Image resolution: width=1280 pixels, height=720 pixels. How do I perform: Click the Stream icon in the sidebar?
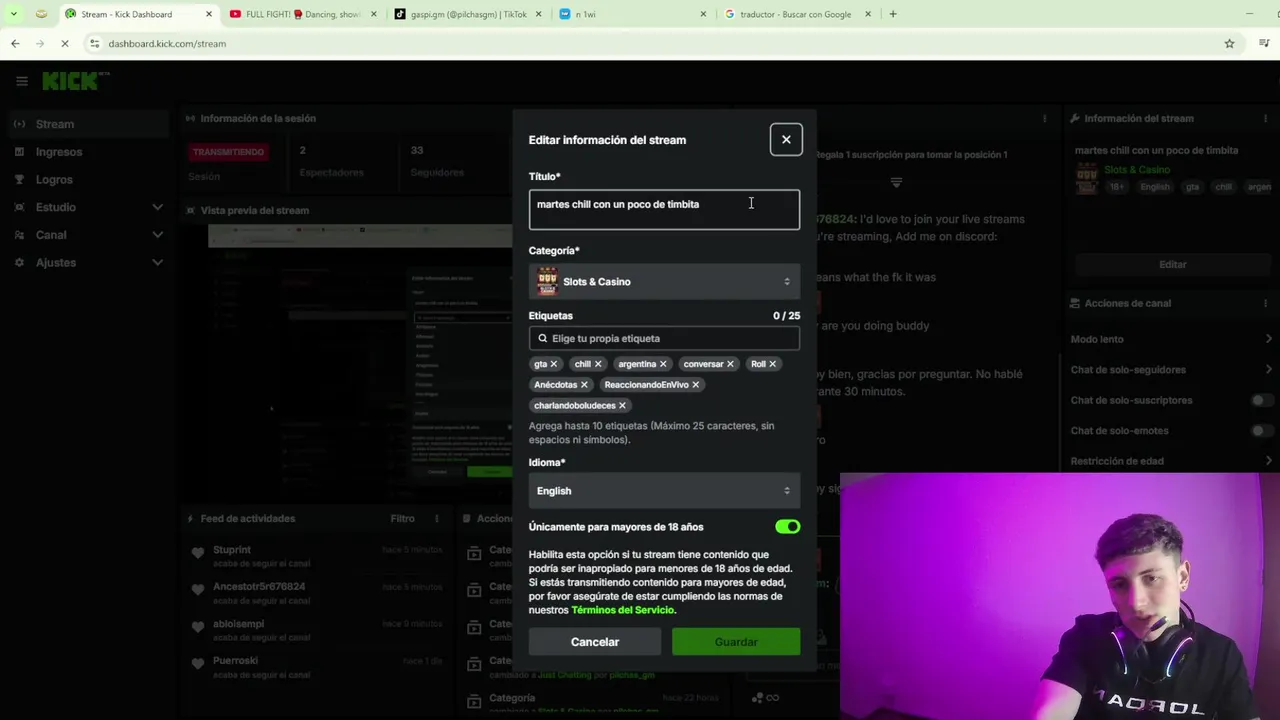click(x=19, y=124)
